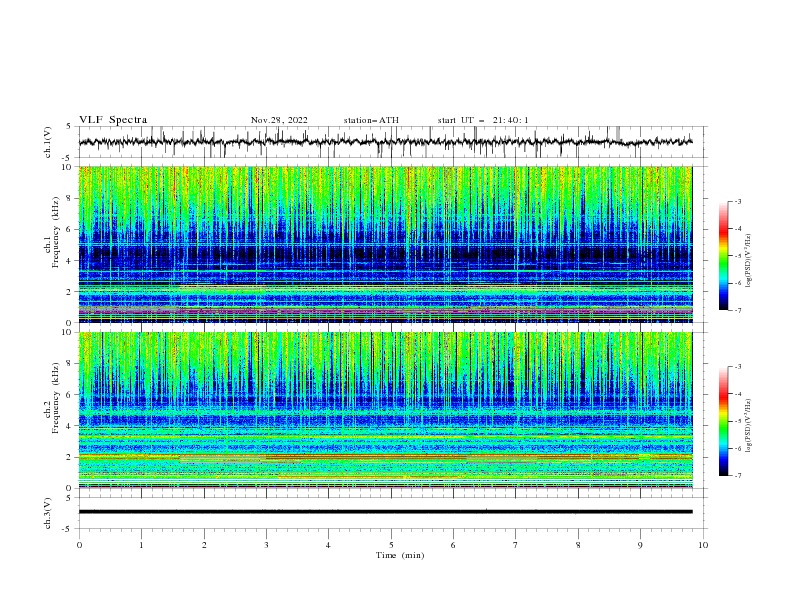Click the "station=ATH" label
Image resolution: width=792 pixels, height=612 pixels.
coord(371,120)
